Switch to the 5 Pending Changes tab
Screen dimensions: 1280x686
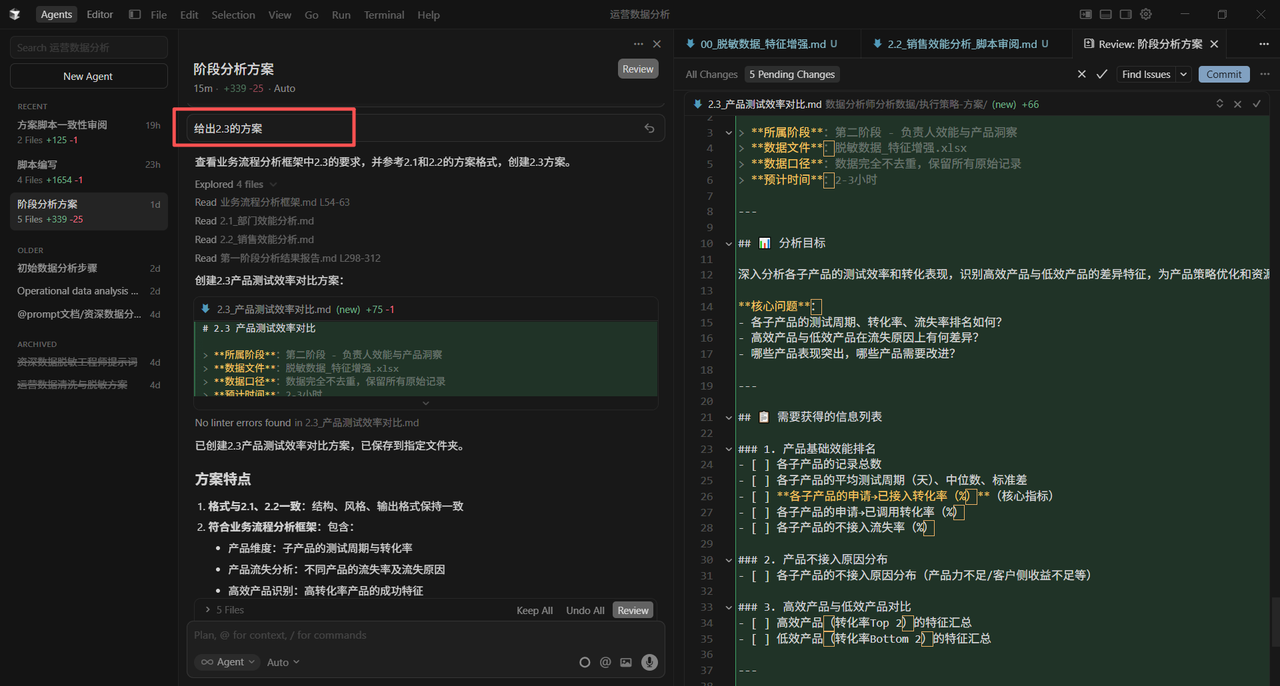(791, 74)
